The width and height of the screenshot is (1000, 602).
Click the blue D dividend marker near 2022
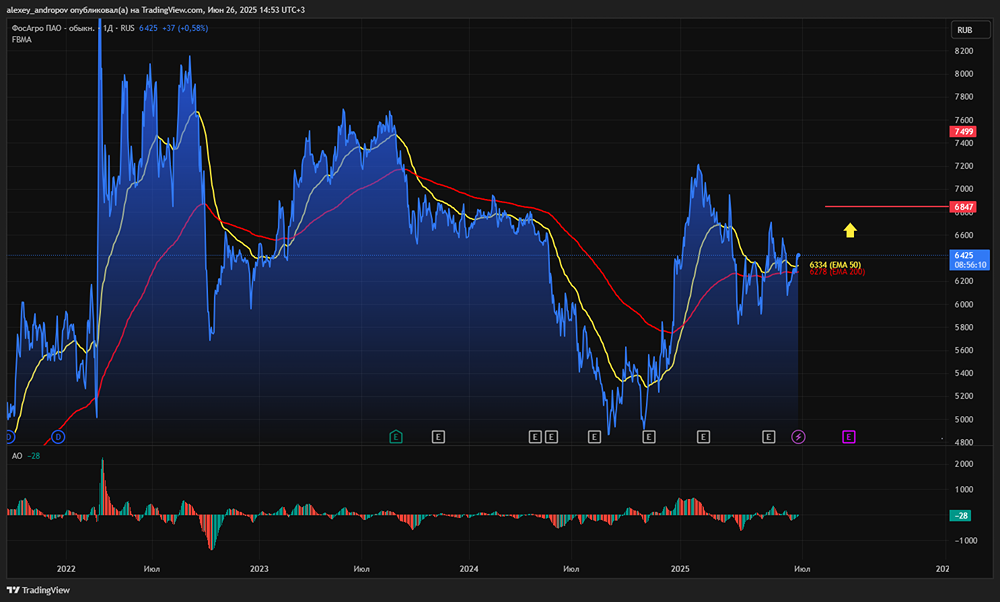pyautogui.click(x=58, y=437)
